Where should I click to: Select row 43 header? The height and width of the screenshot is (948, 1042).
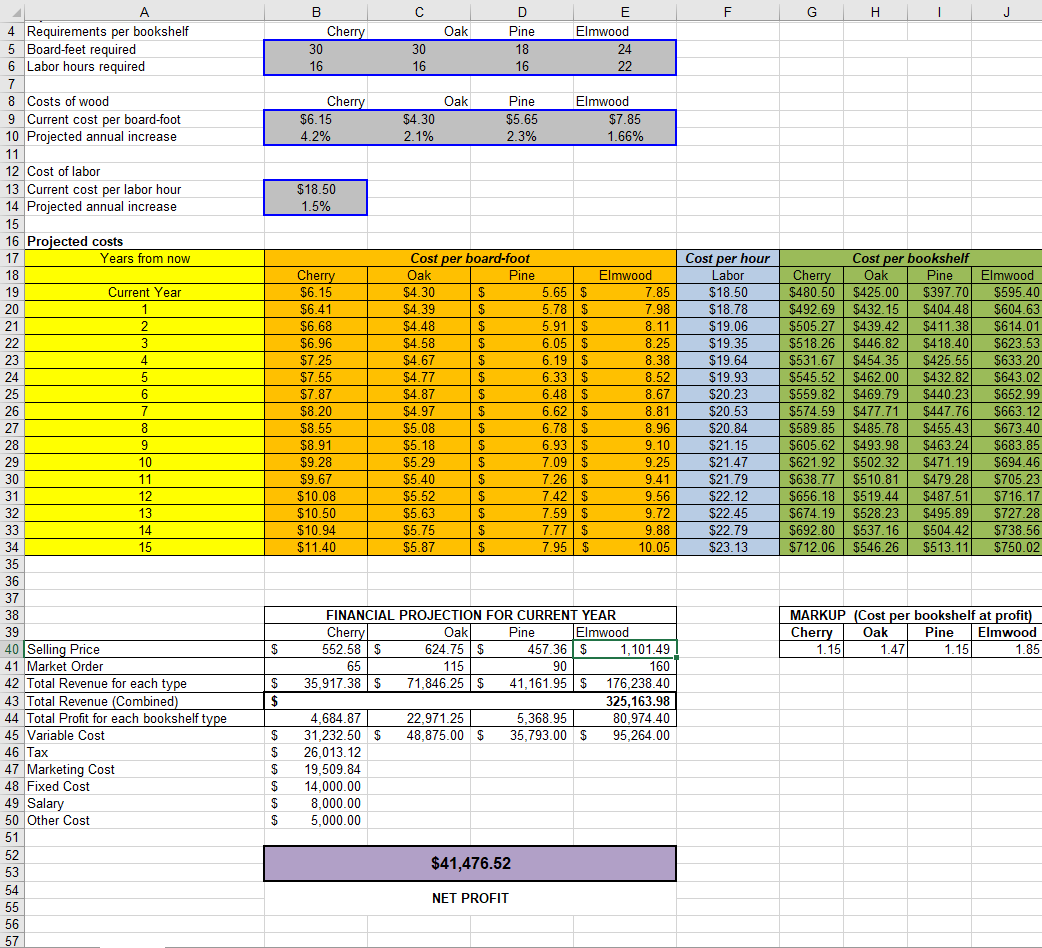coord(11,701)
